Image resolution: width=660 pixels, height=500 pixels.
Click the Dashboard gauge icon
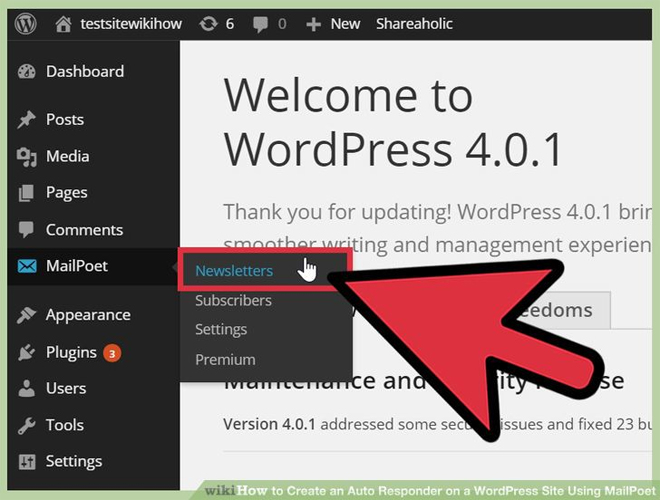[x=27, y=72]
